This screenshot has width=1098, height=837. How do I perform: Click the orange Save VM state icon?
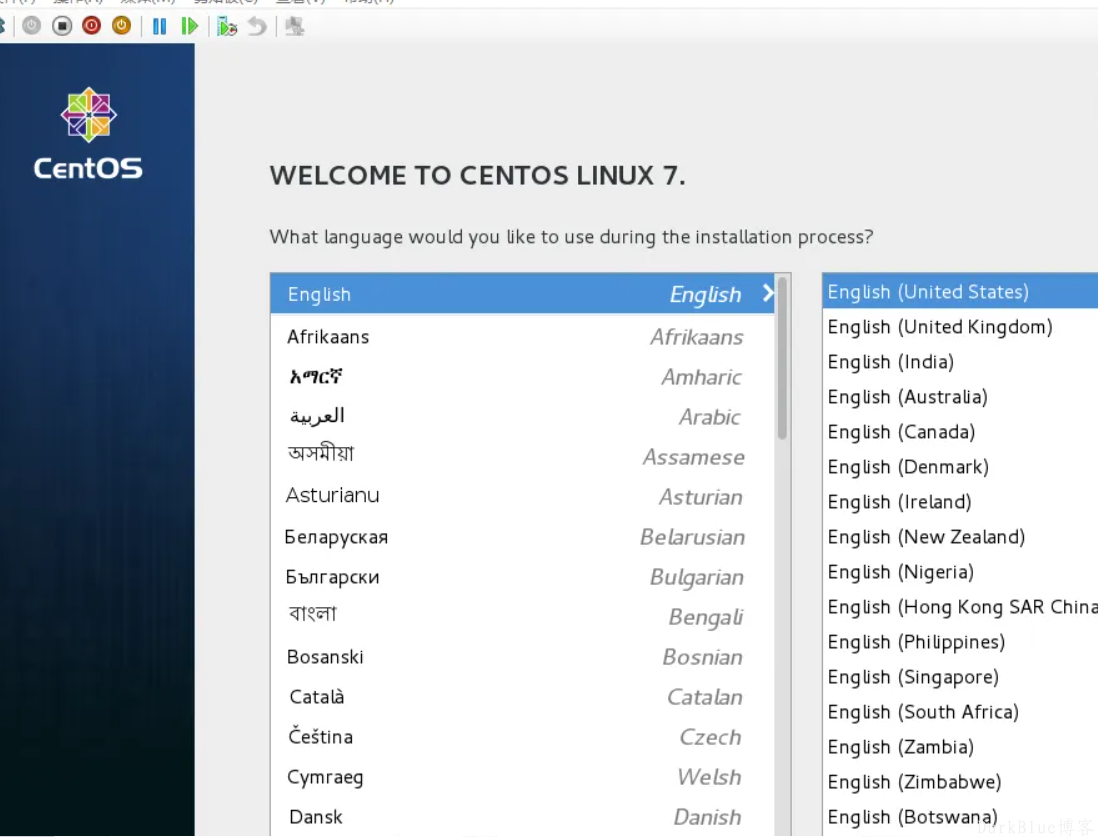(121, 26)
